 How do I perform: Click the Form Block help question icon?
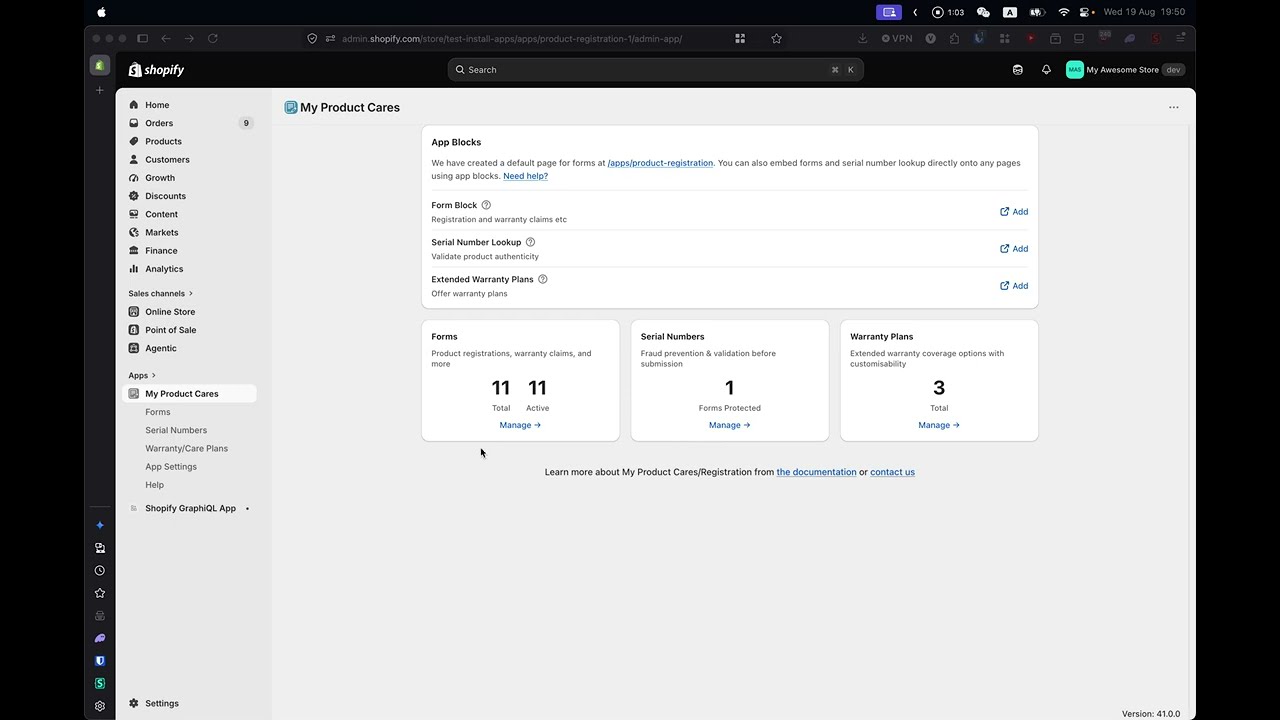click(x=486, y=205)
